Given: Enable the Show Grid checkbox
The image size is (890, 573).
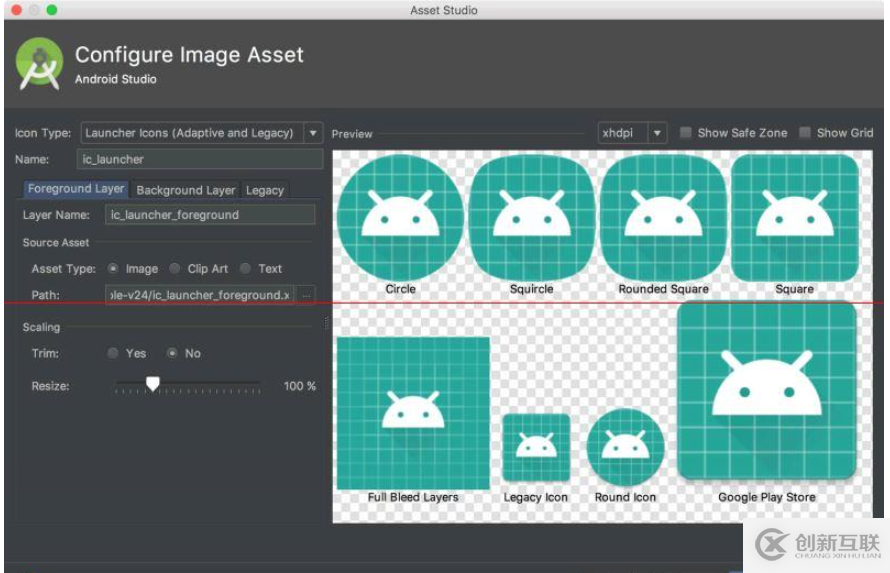Looking at the screenshot, I should [x=804, y=133].
